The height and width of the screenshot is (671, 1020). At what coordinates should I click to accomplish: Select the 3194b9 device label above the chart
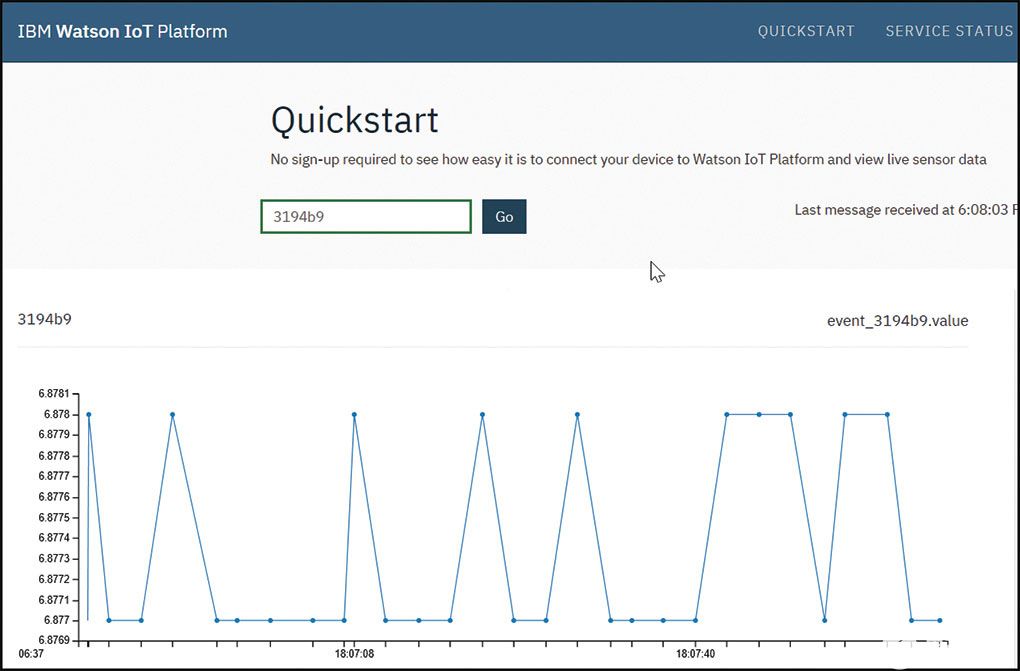45,320
